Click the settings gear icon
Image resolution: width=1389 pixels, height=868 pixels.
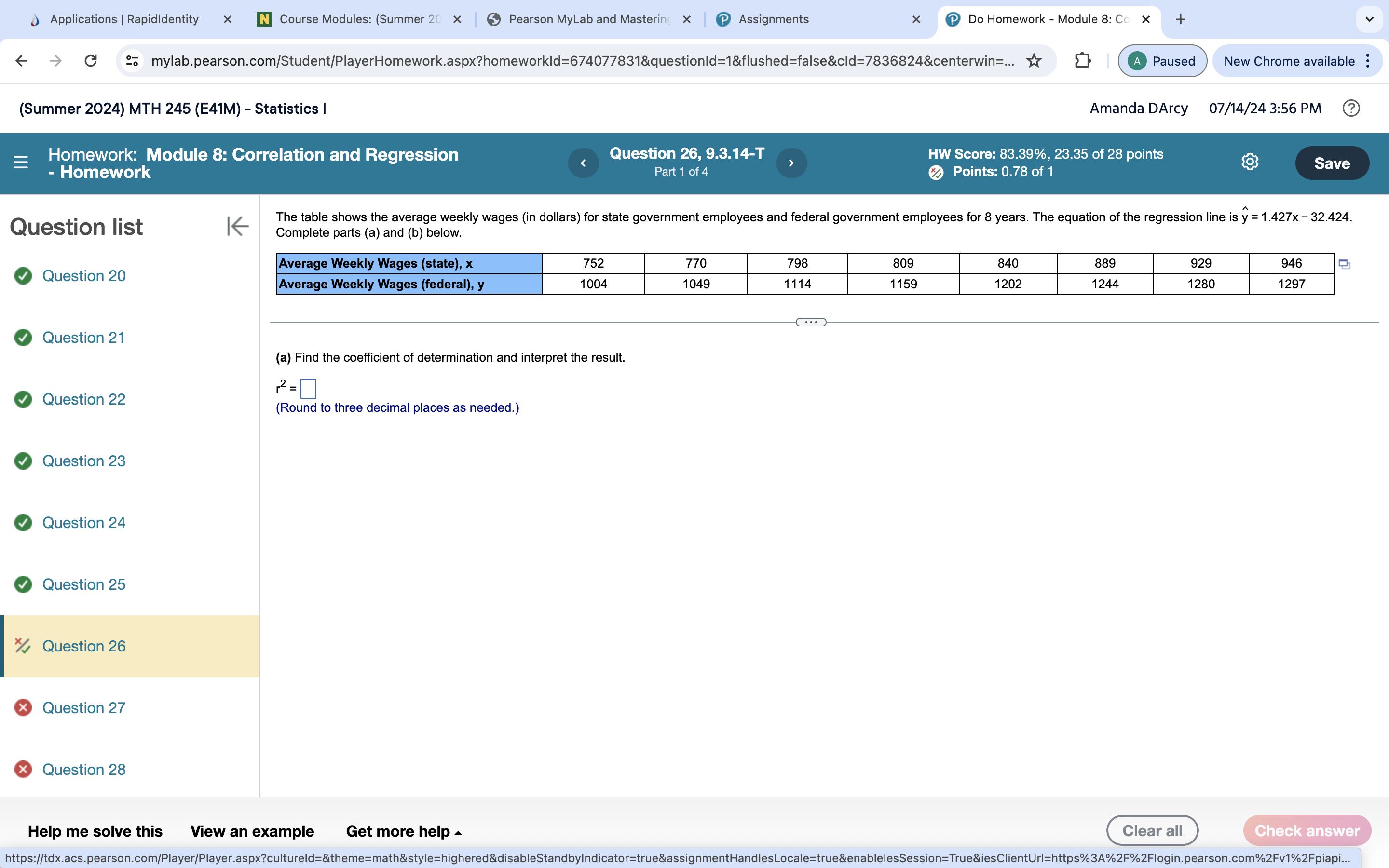click(x=1250, y=163)
